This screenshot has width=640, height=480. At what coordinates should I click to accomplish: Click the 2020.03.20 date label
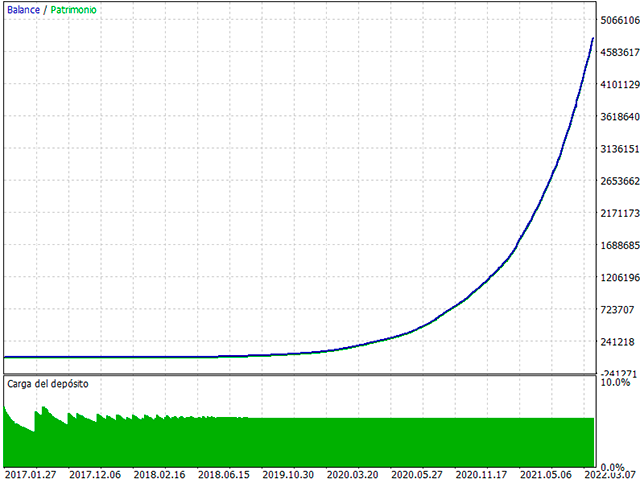pos(353,475)
